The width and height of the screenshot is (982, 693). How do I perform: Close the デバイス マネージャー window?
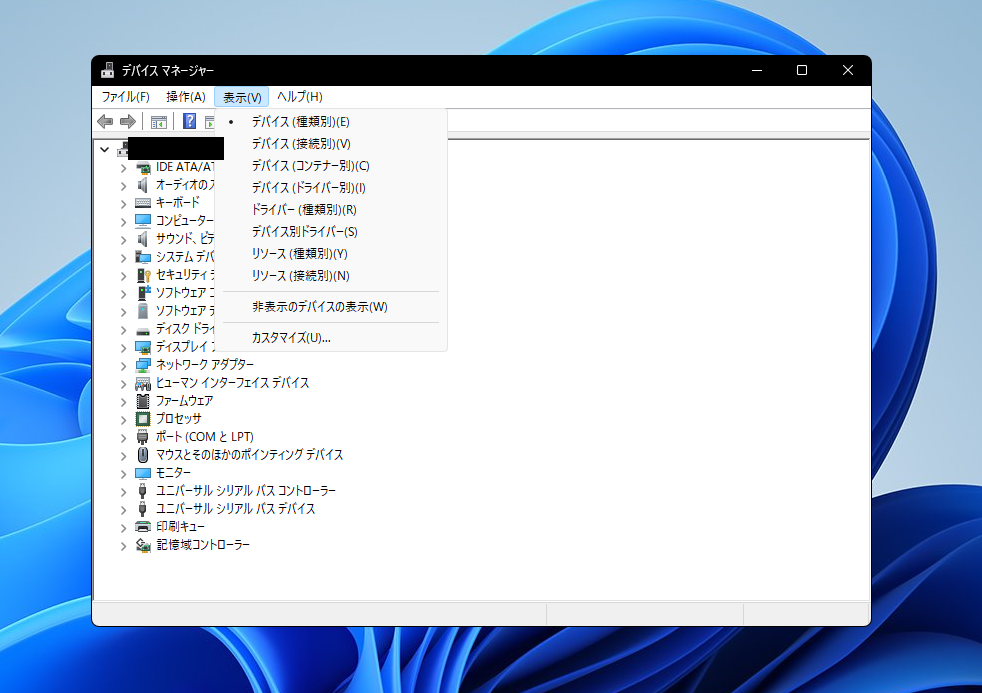pos(847,70)
